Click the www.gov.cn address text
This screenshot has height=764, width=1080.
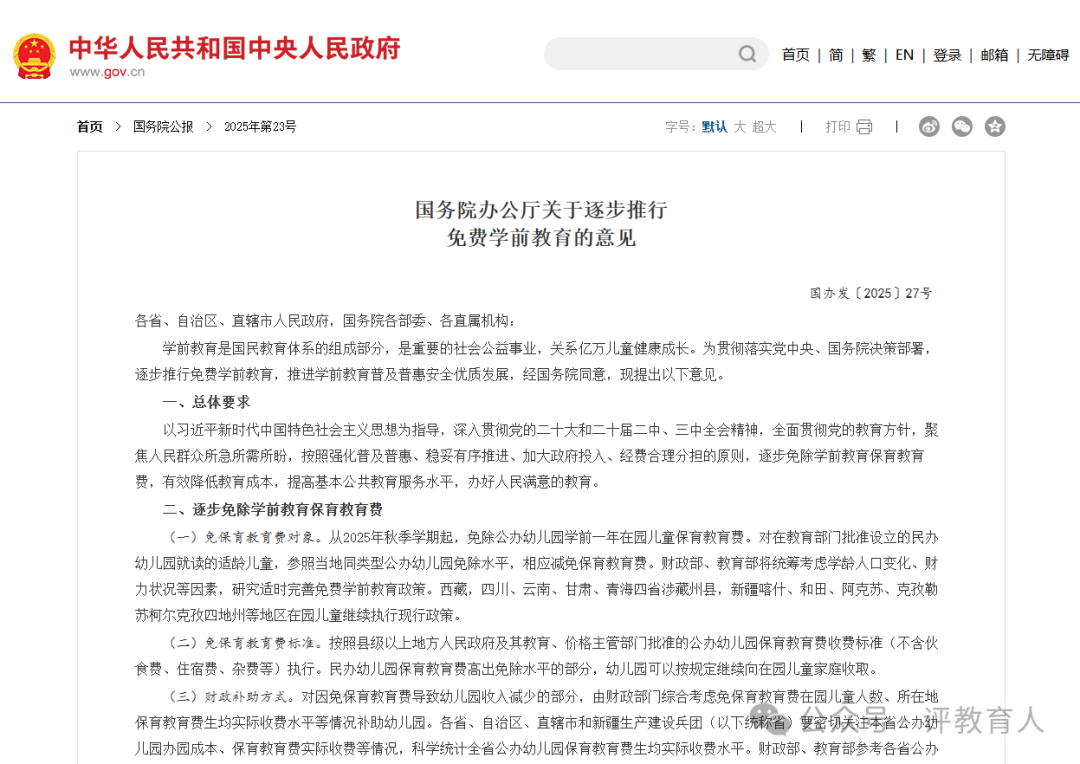pyautogui.click(x=107, y=72)
